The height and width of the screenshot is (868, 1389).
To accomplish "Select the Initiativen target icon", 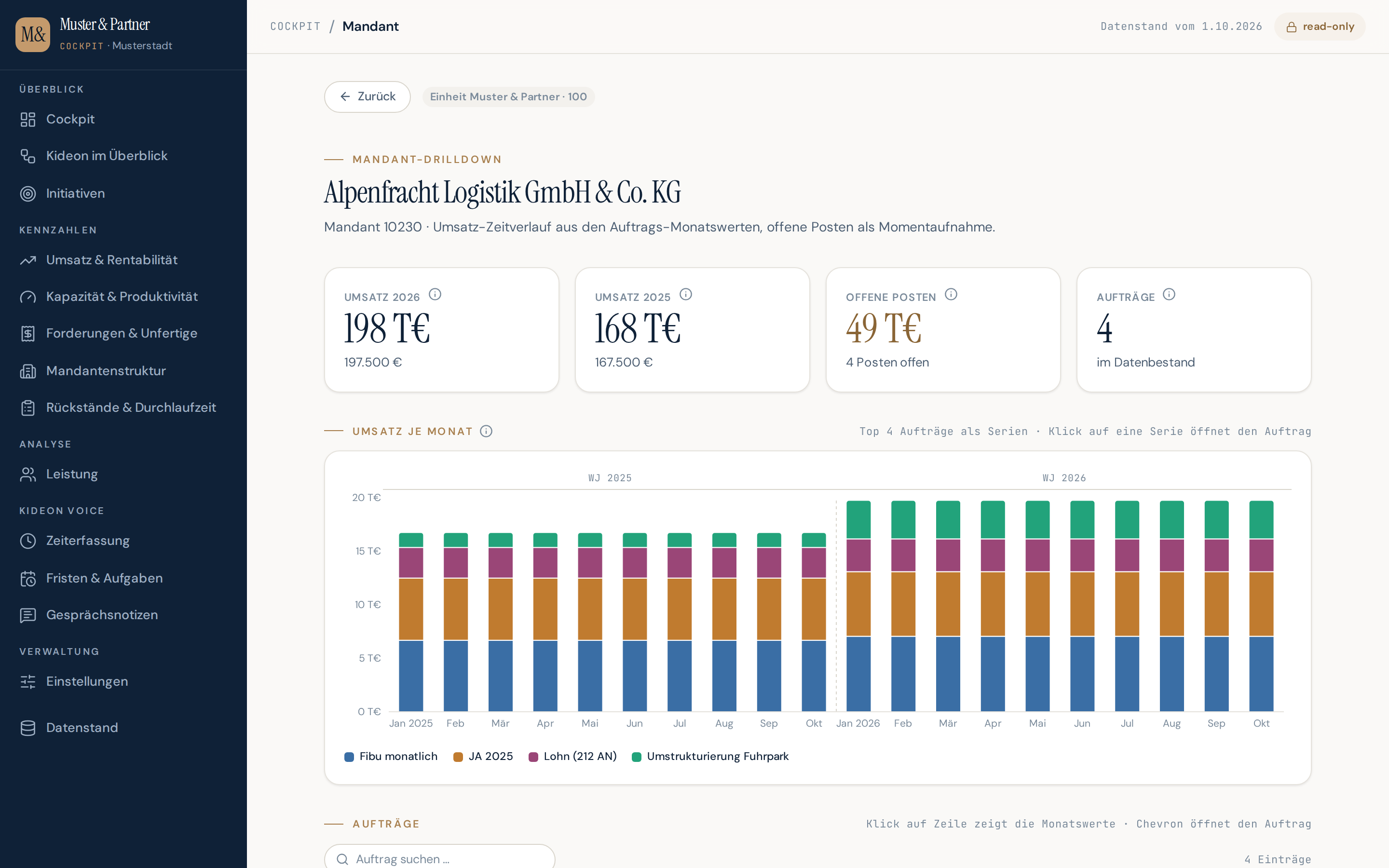I will (x=27, y=193).
